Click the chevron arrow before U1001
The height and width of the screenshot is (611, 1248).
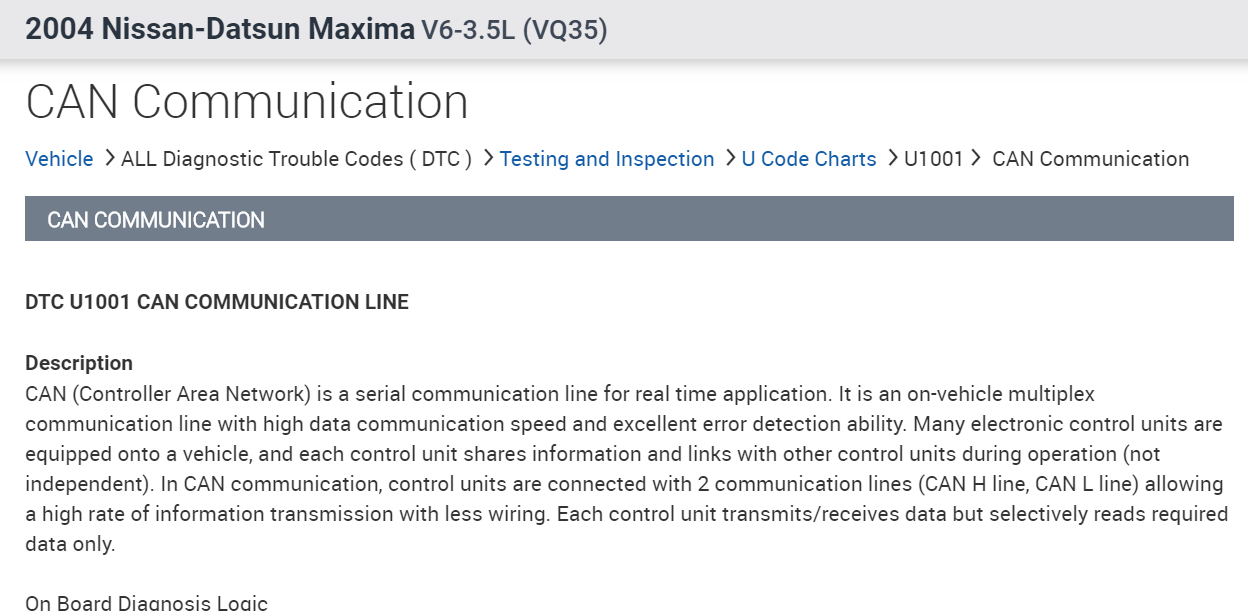(x=892, y=158)
